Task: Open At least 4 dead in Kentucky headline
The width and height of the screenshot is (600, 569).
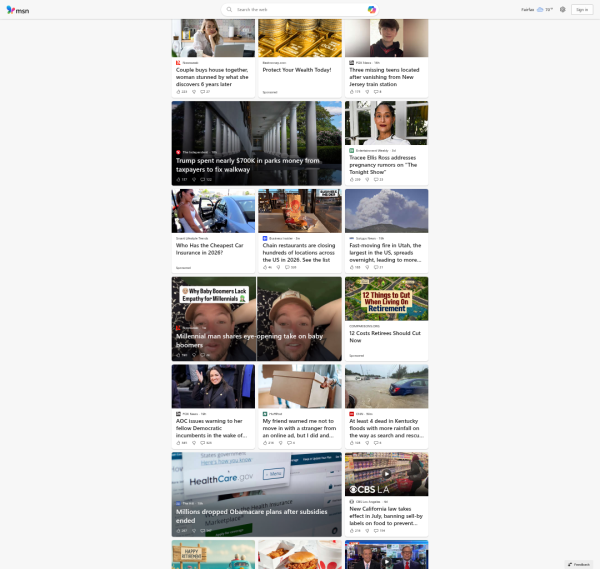Action: [386, 428]
